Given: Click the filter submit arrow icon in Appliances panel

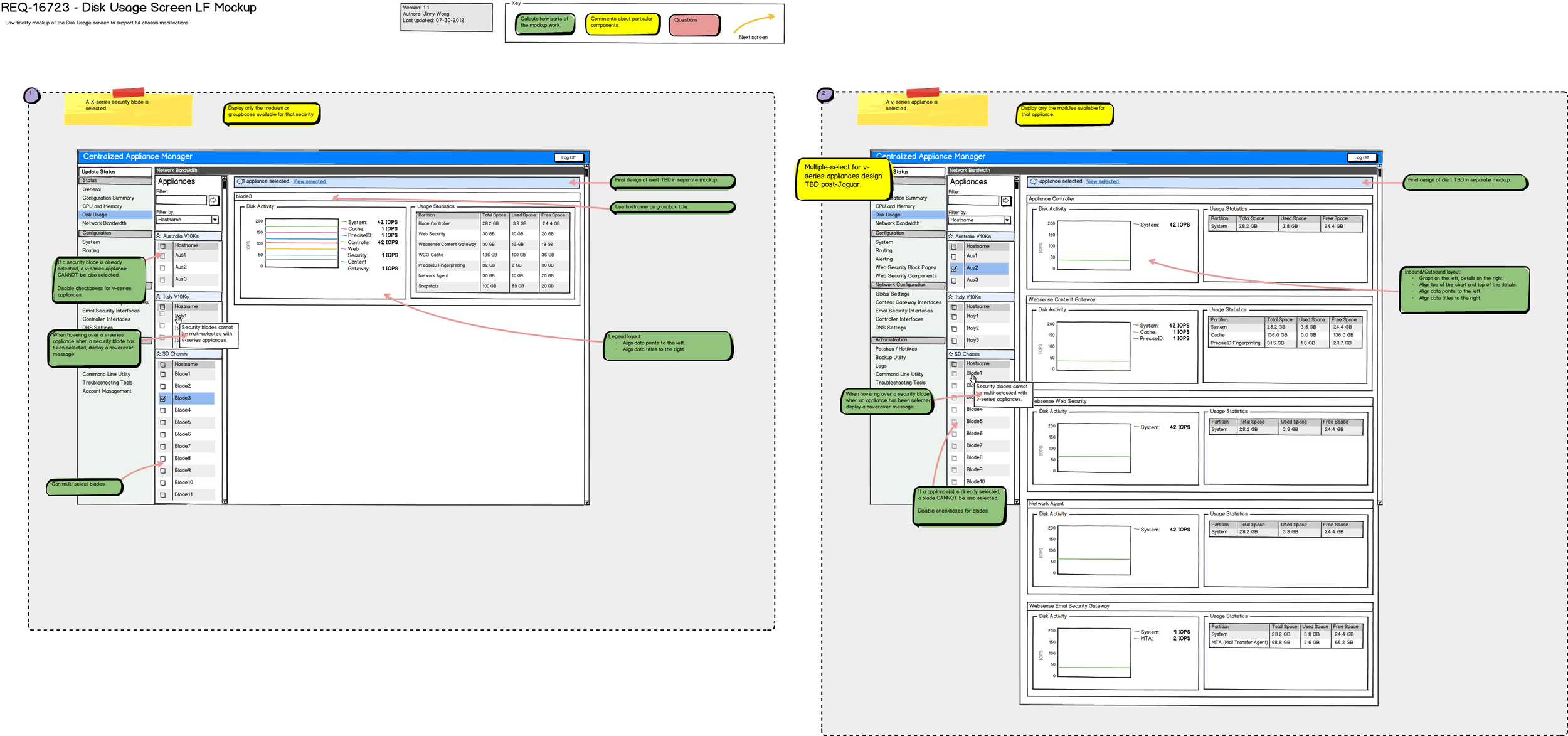Looking at the screenshot, I should click(x=214, y=200).
